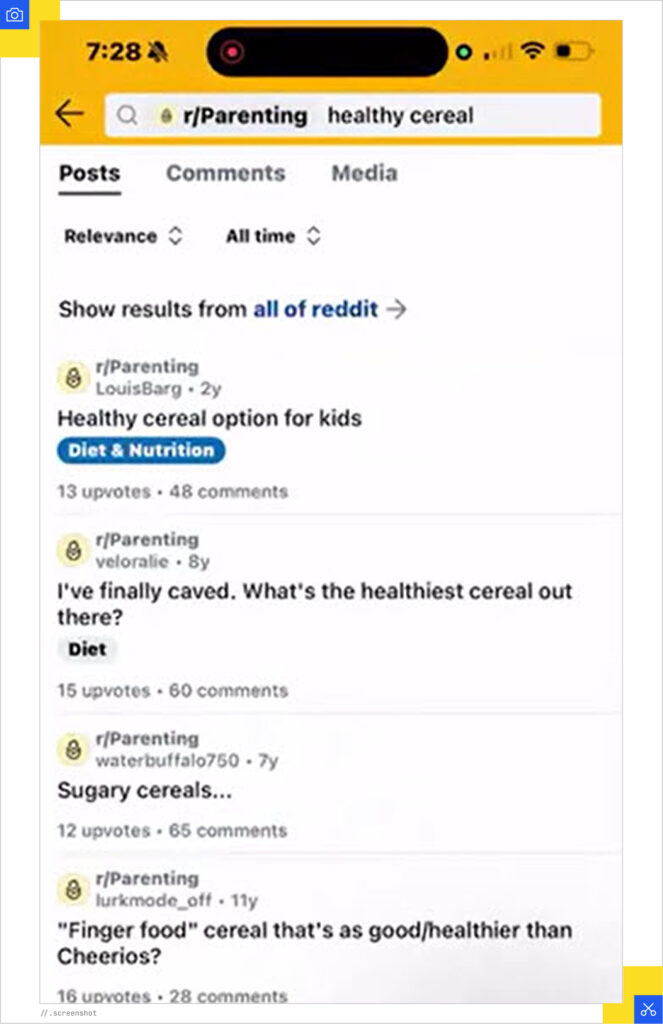Tap the Wi-Fi icon in the status bar
The width and height of the screenshot is (663, 1024).
click(x=537, y=52)
